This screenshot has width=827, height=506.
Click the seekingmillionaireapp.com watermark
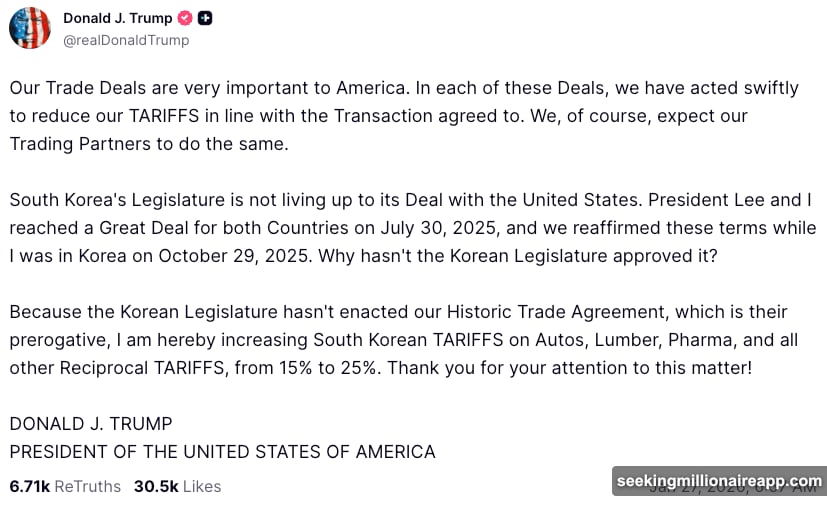(719, 481)
